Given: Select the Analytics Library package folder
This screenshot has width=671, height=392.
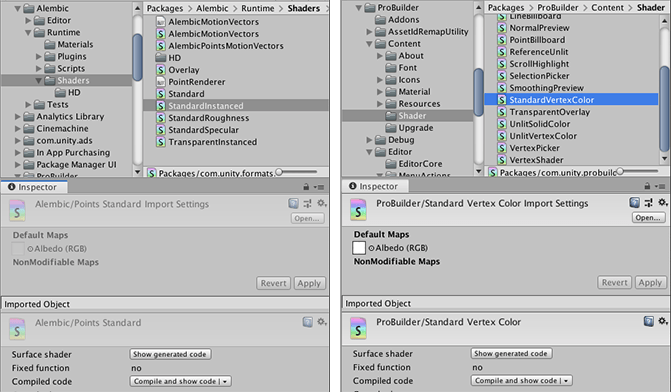Looking at the screenshot, I should tap(64, 116).
